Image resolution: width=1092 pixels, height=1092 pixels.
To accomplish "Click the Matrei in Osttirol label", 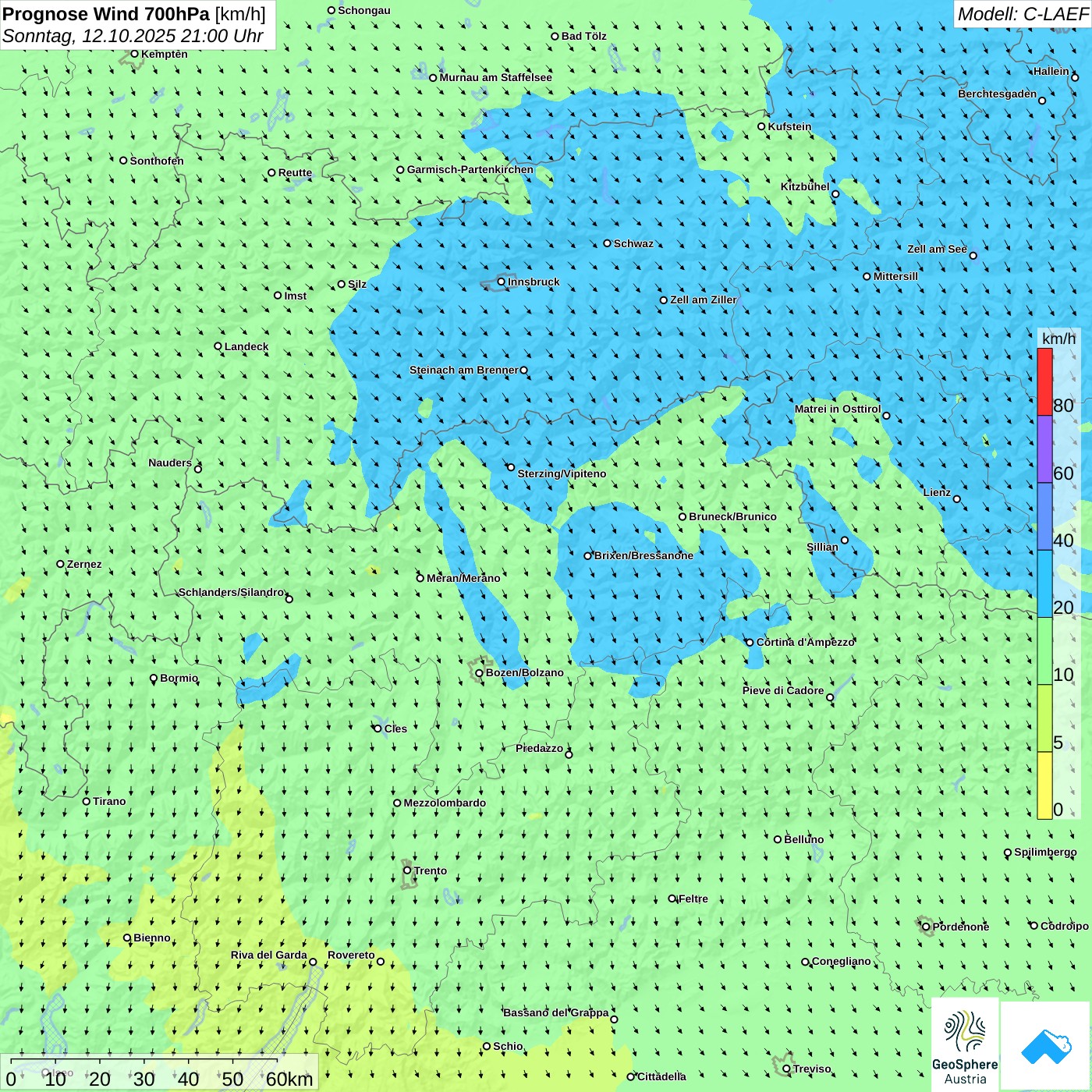I will coord(838,409).
